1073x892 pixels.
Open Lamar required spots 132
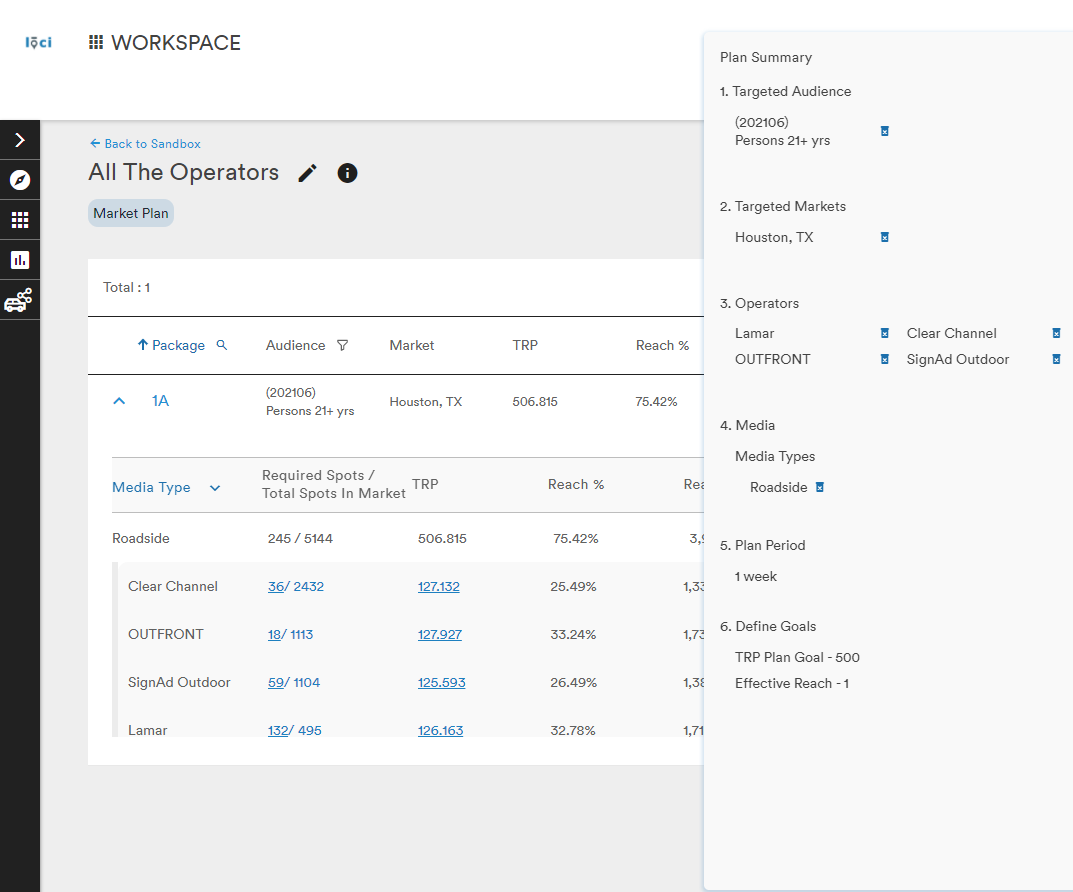coord(278,730)
